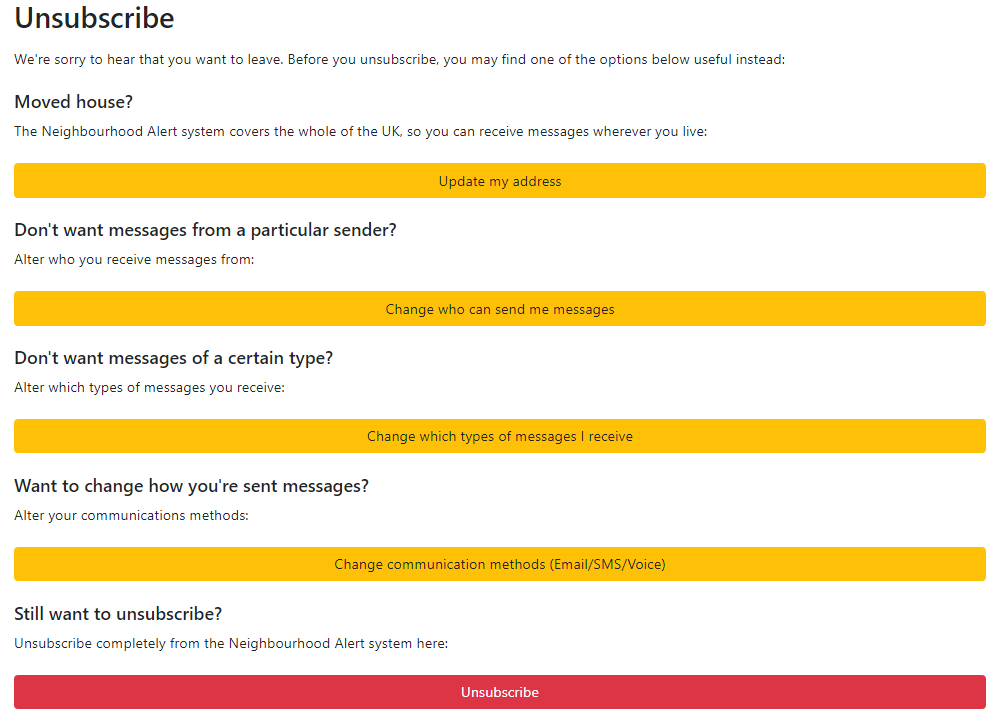
Task: Click the main Unsubscribe page heading
Action: point(94,18)
